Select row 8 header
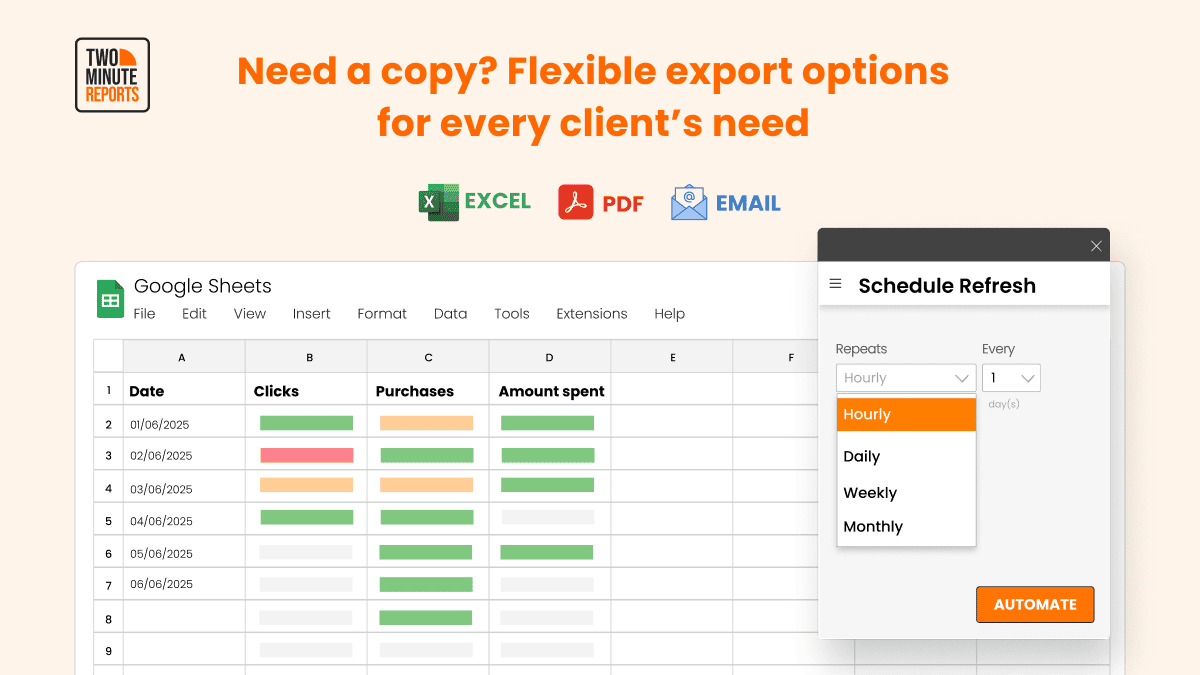 coord(108,618)
